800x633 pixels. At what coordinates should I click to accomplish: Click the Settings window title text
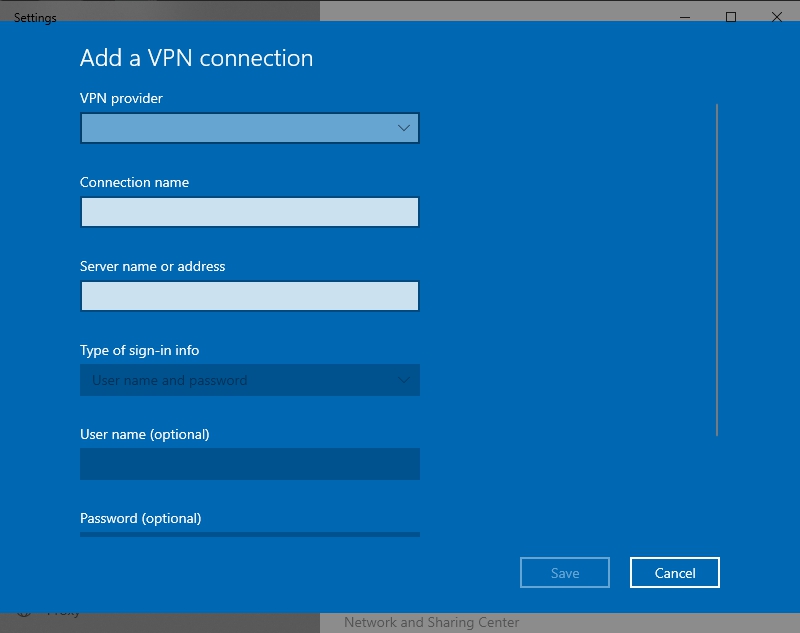click(35, 18)
